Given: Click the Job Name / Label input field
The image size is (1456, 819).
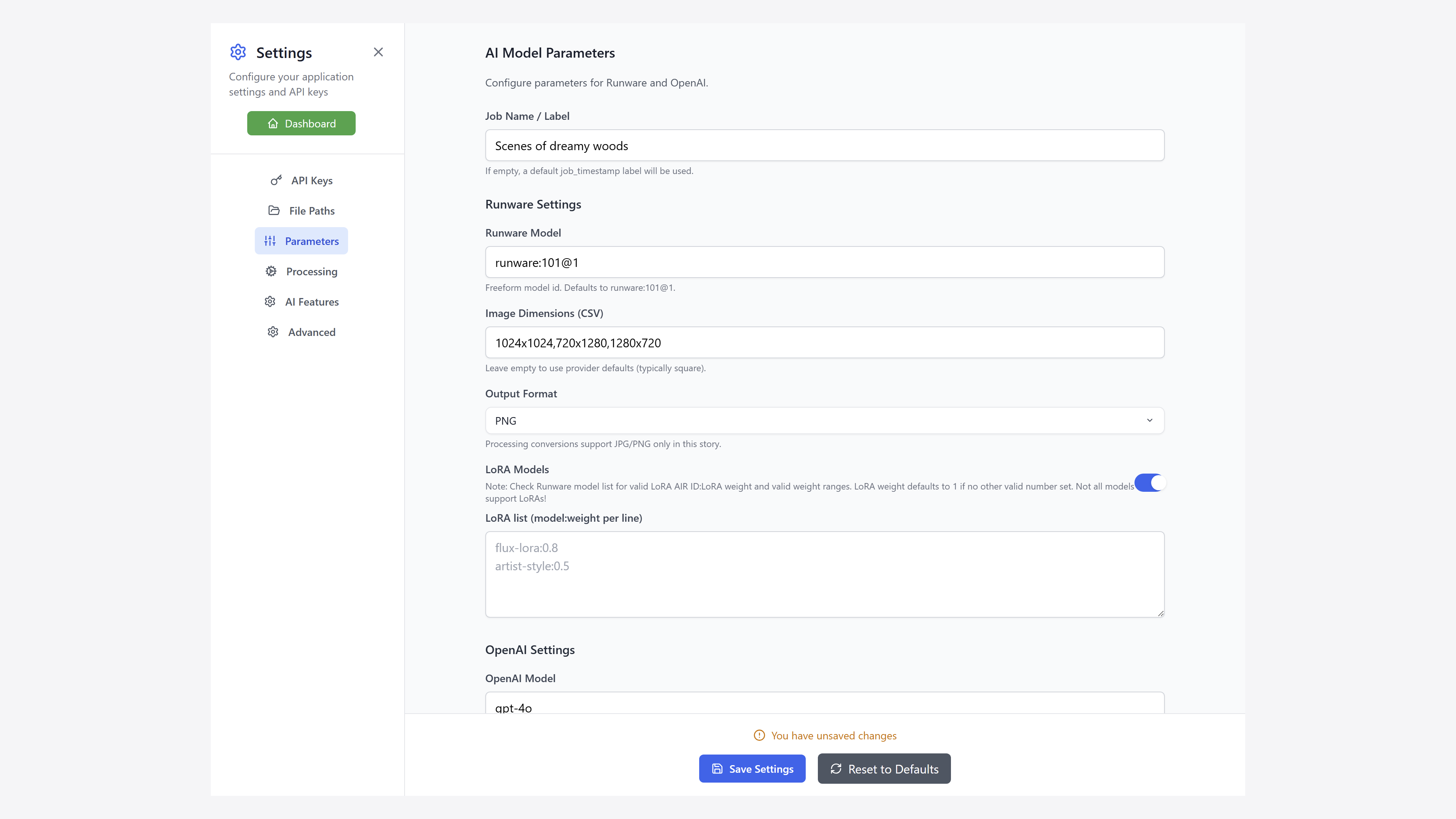Looking at the screenshot, I should click(824, 145).
